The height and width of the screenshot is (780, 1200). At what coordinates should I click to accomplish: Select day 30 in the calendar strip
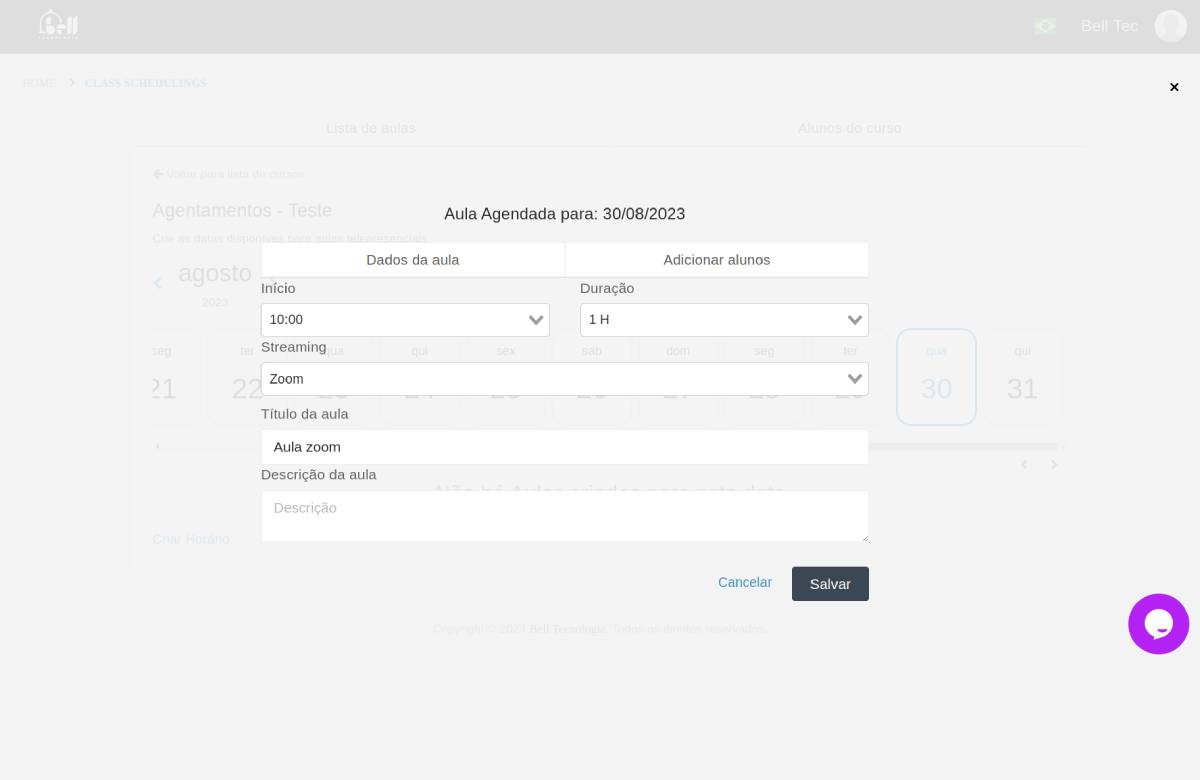pos(936,378)
